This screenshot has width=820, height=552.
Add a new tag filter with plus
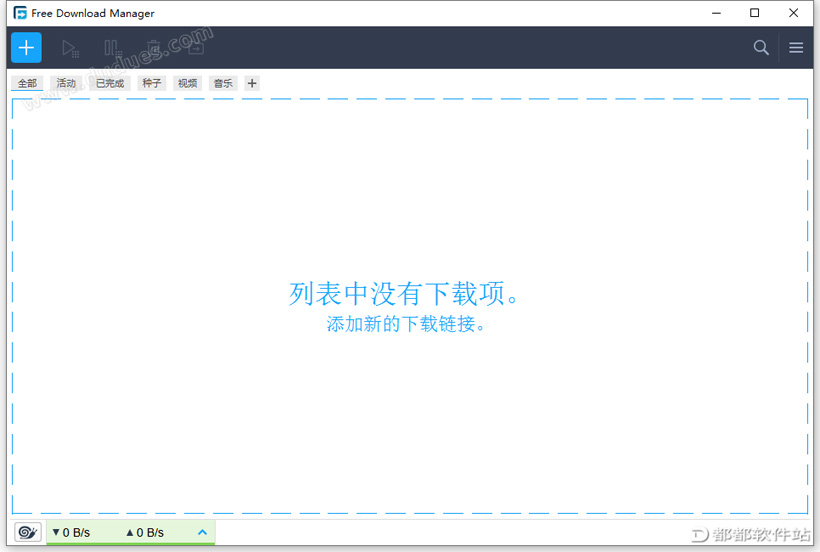point(252,83)
